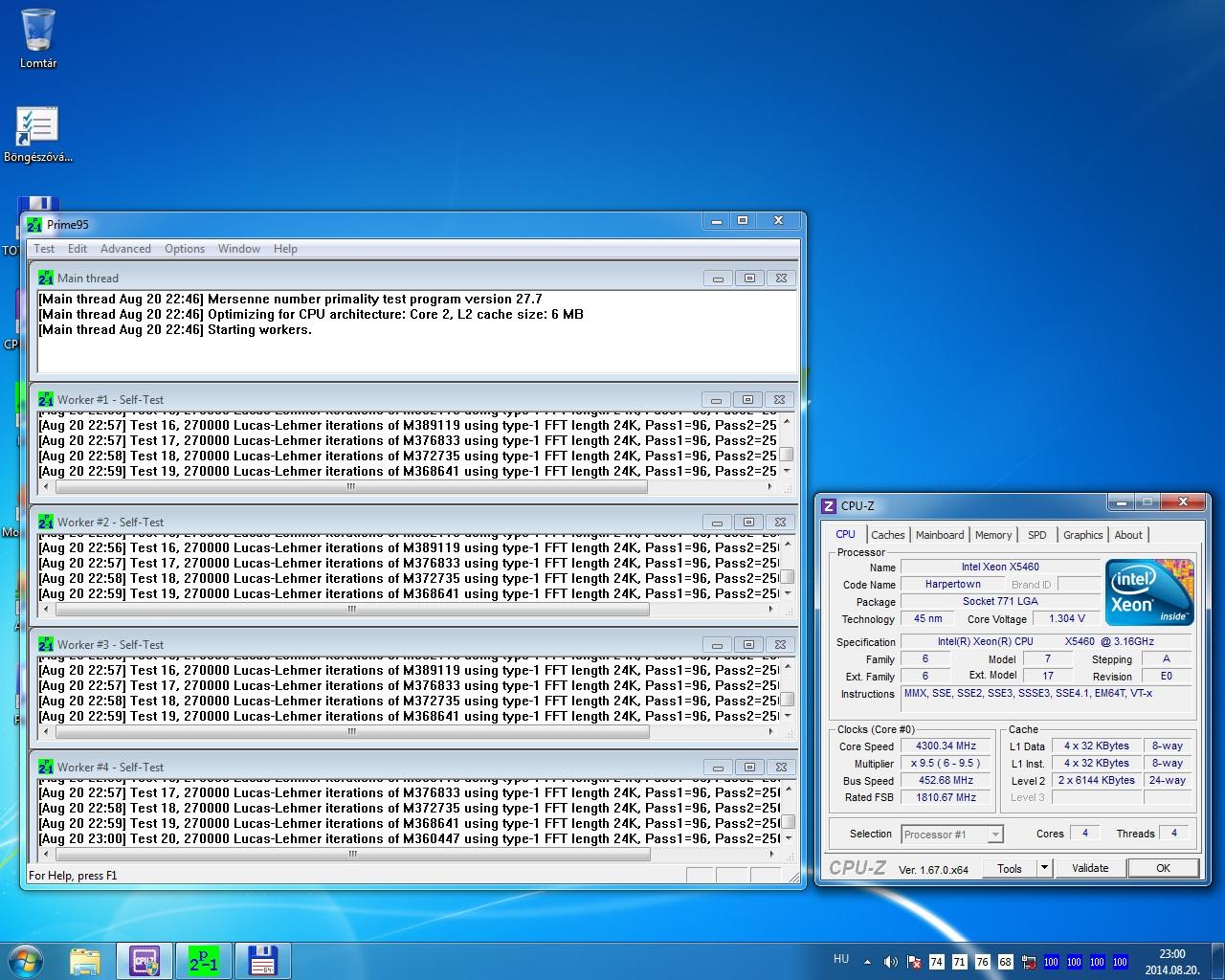Click the Level 2 cache 2 x 6144 KBytes value
This screenshot has height=980, width=1225.
coord(1096,780)
